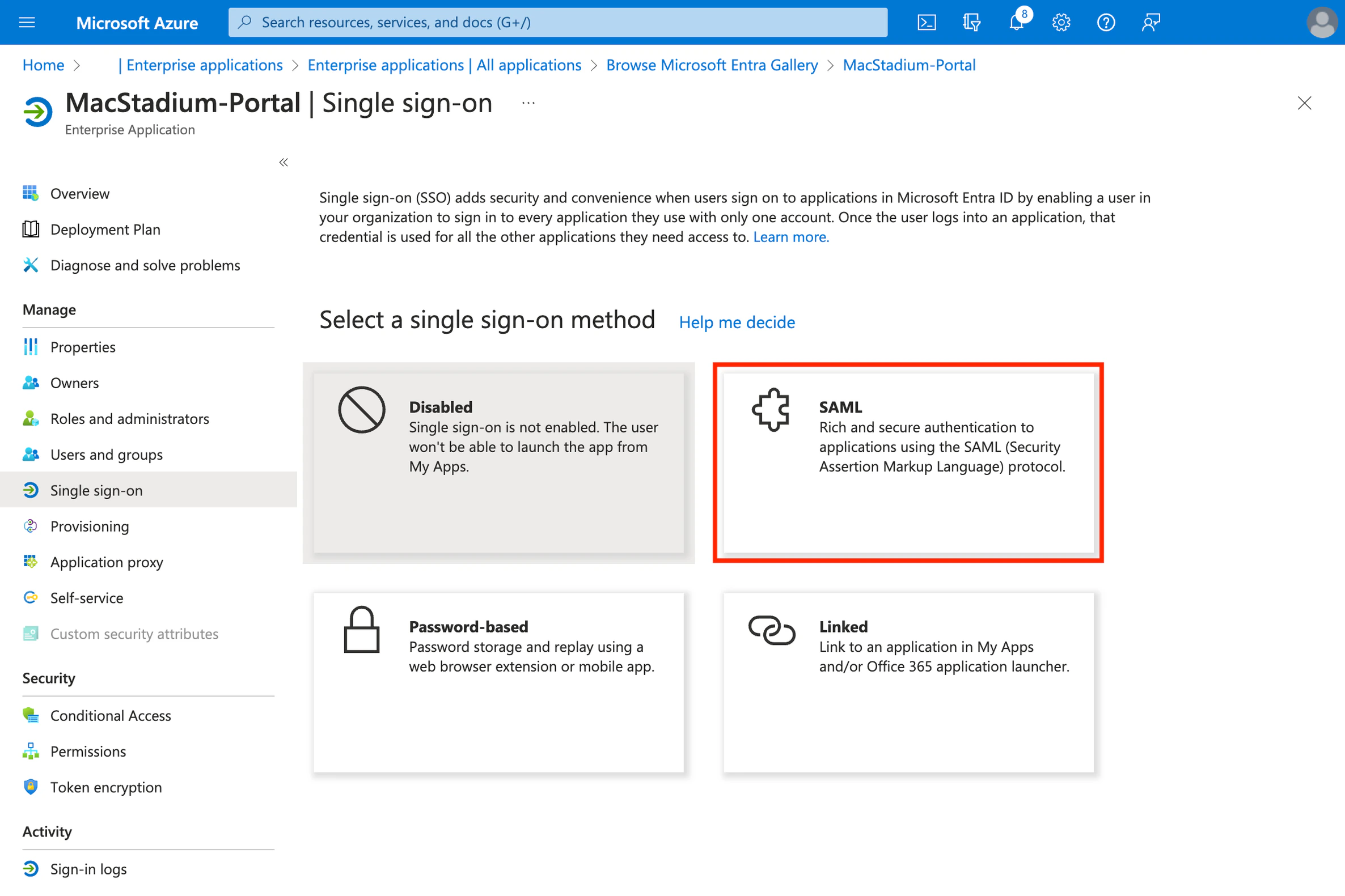Click the Learn more link
The image size is (1345, 896).
[x=790, y=237]
